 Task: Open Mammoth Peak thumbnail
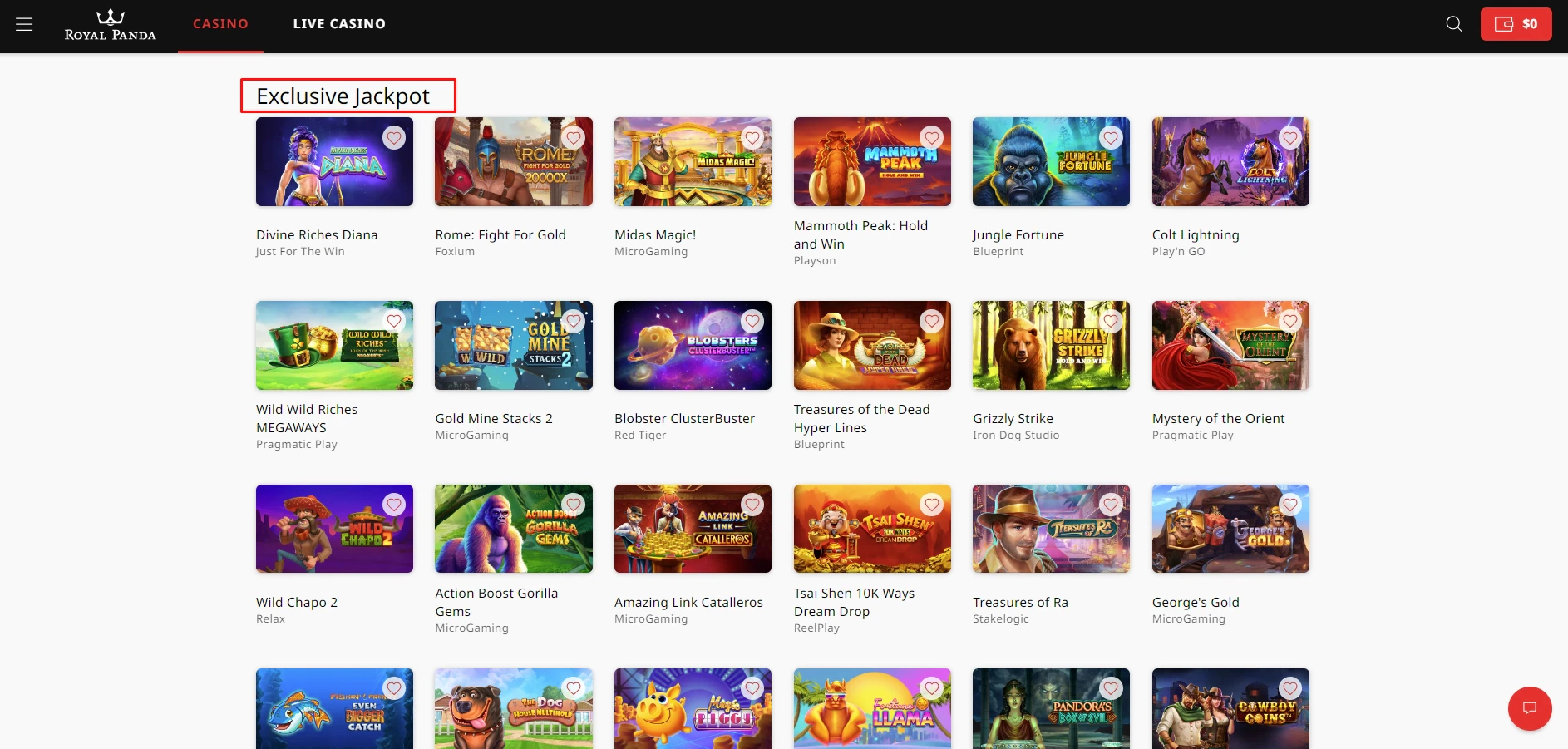(872, 161)
